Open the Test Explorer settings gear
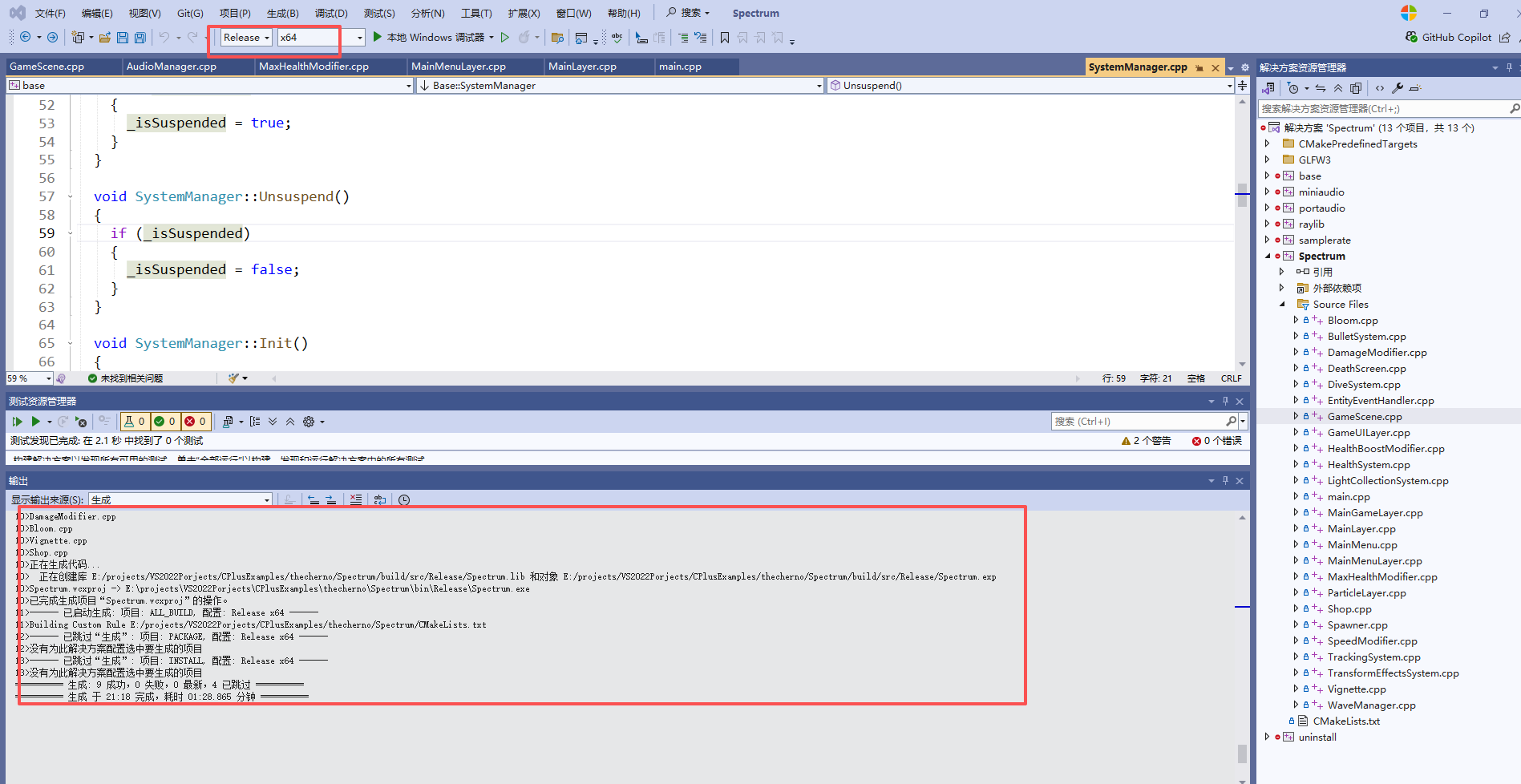 pyautogui.click(x=309, y=421)
